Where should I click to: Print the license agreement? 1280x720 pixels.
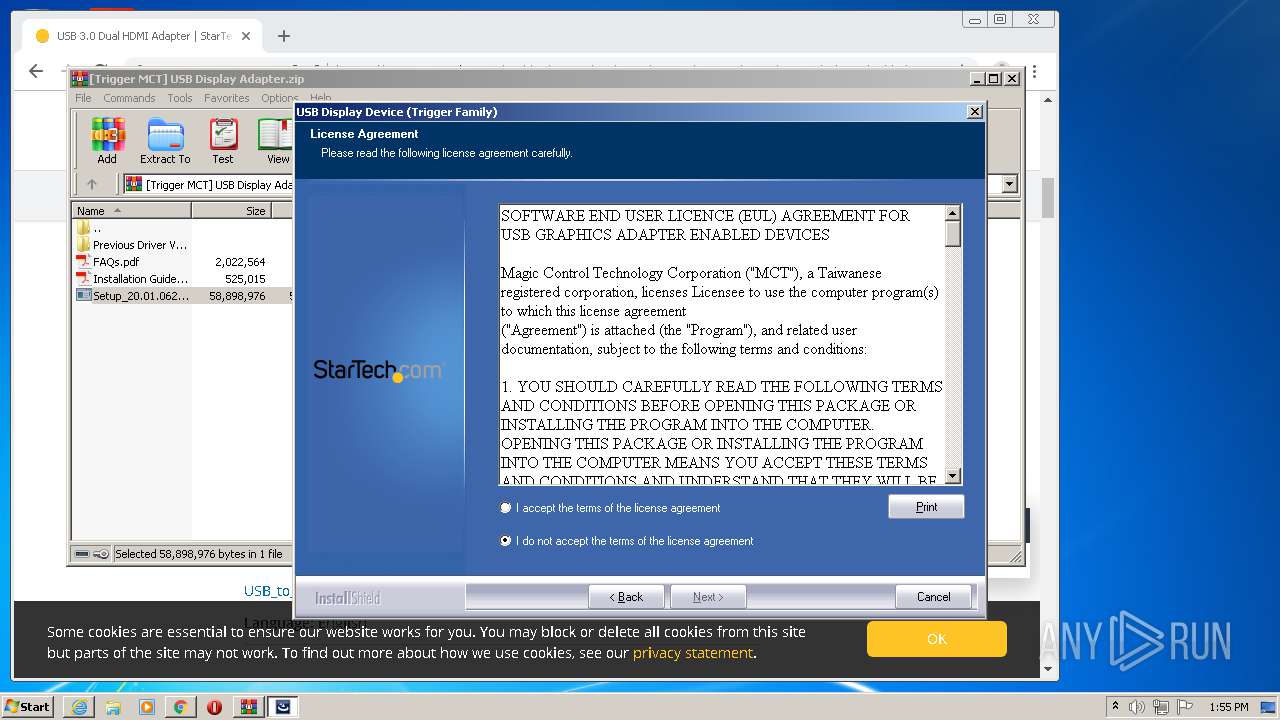(926, 507)
